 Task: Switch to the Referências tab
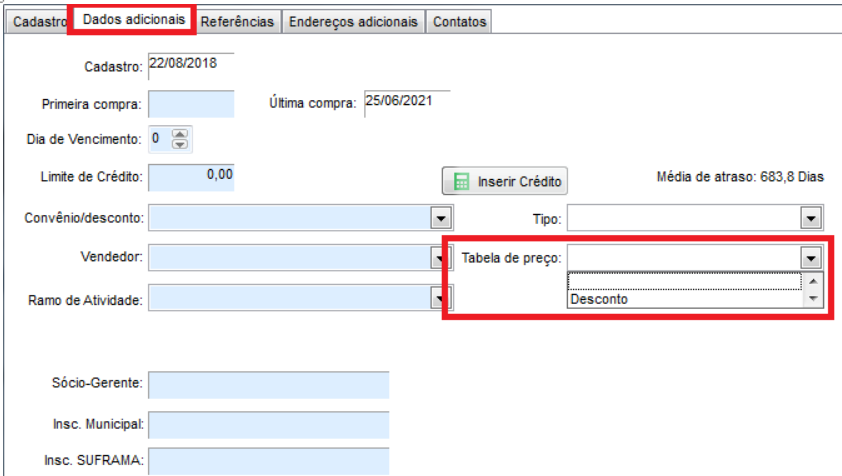point(237,22)
